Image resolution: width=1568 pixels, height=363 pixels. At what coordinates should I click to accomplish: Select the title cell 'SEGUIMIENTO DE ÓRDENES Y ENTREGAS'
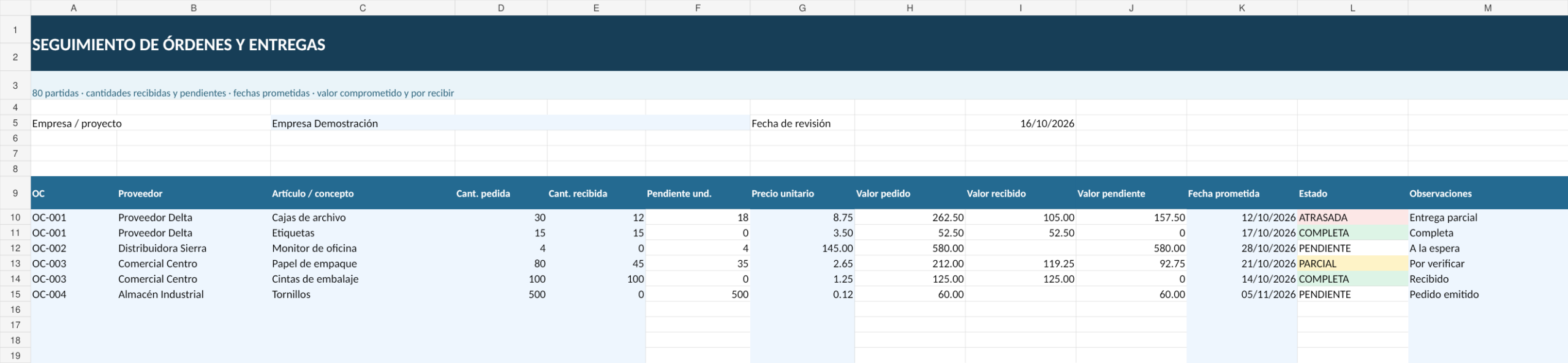tap(799, 43)
